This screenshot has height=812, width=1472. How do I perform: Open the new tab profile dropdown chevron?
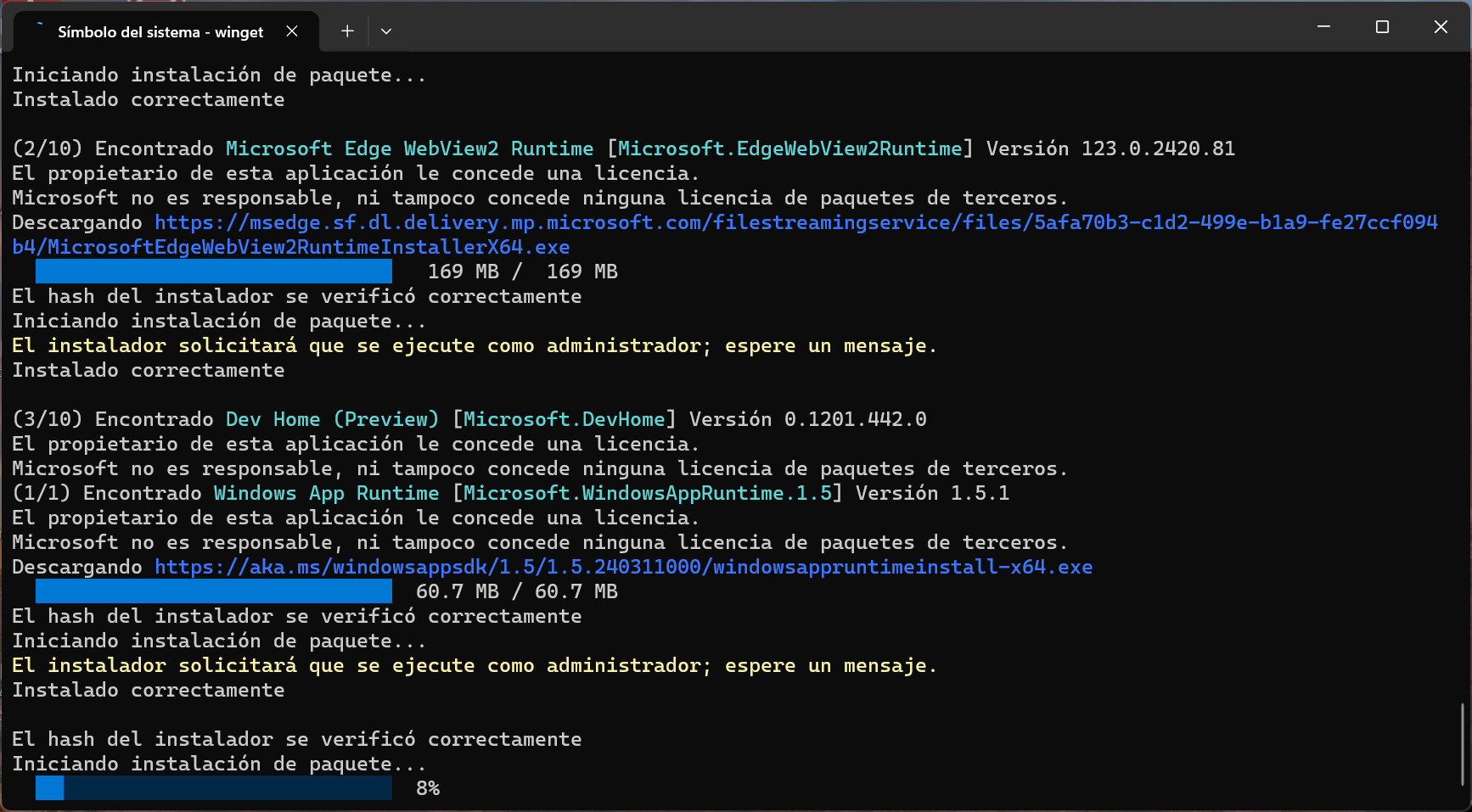point(386,31)
